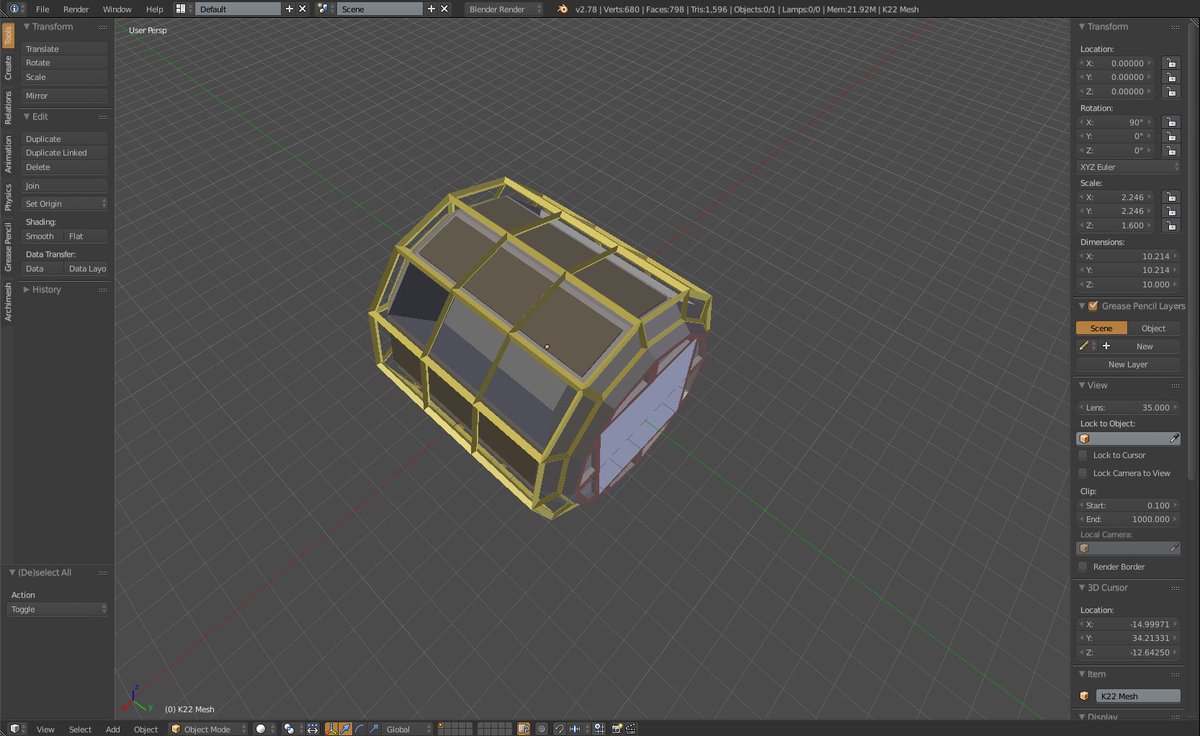
Task: Enable Lock to Cursor checkbox
Action: 1082,455
